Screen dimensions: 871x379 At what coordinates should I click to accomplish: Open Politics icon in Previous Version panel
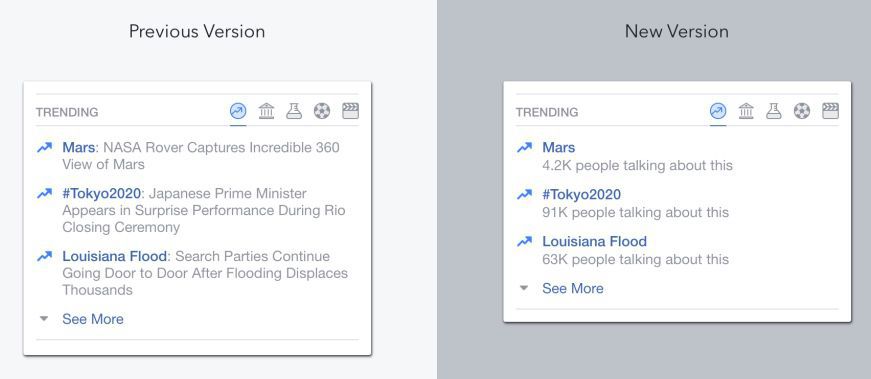[266, 111]
